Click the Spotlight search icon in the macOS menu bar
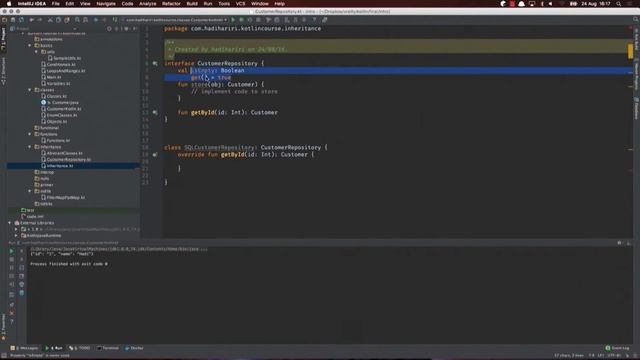Screen dimensions: 640x360 pos(619,4)
